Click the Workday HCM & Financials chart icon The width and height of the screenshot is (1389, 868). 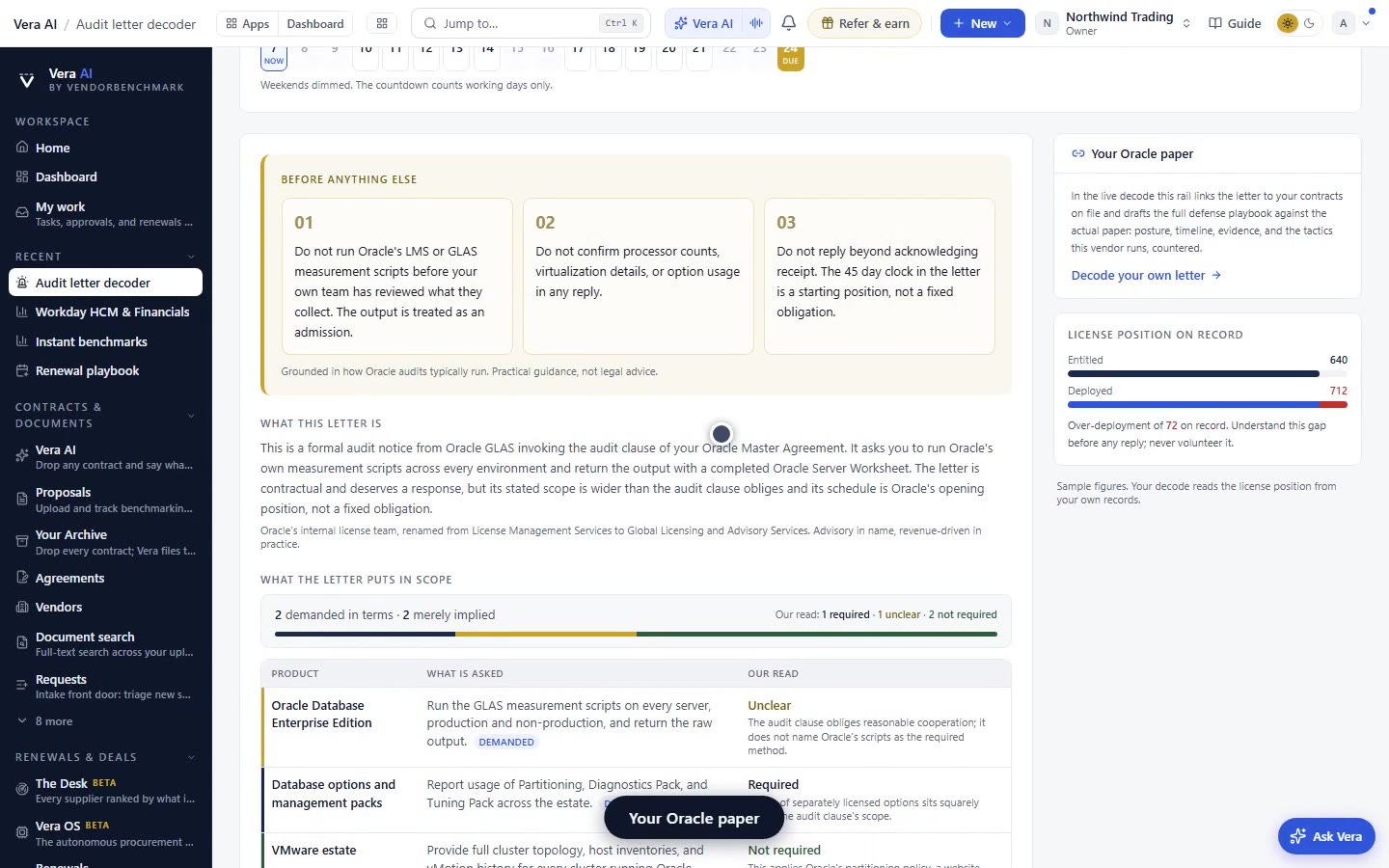[x=22, y=312]
